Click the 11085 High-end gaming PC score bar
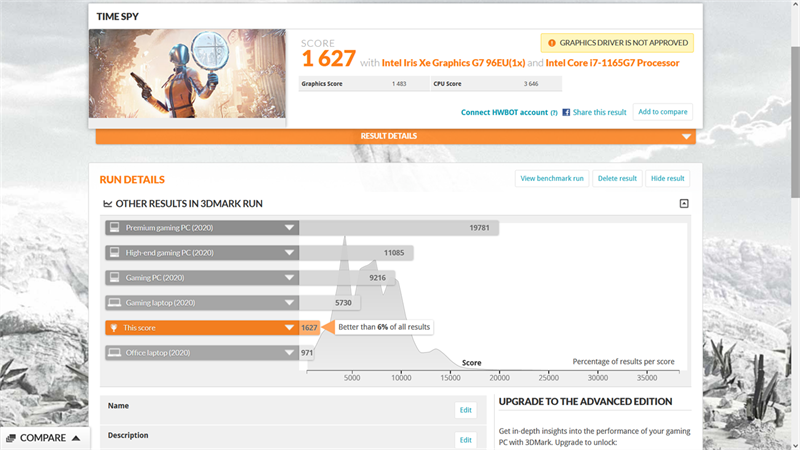The width and height of the screenshot is (800, 450). (356, 253)
